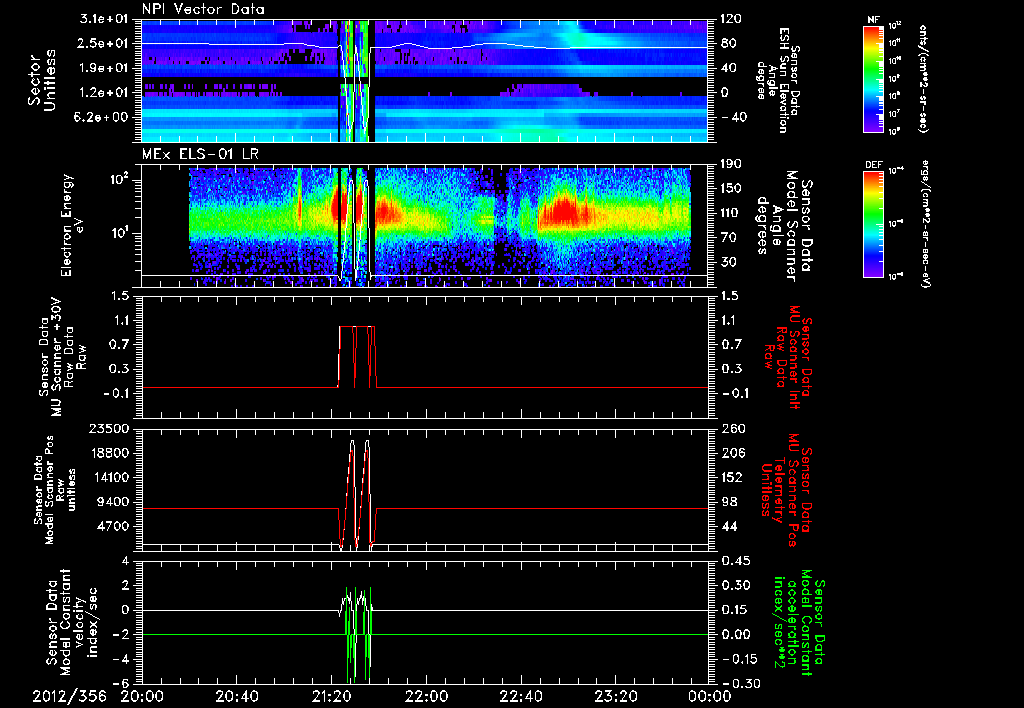Click the red 'MU Scanner Pos Telemetry' axis title
1024x708 pixels.
(x=786, y=490)
